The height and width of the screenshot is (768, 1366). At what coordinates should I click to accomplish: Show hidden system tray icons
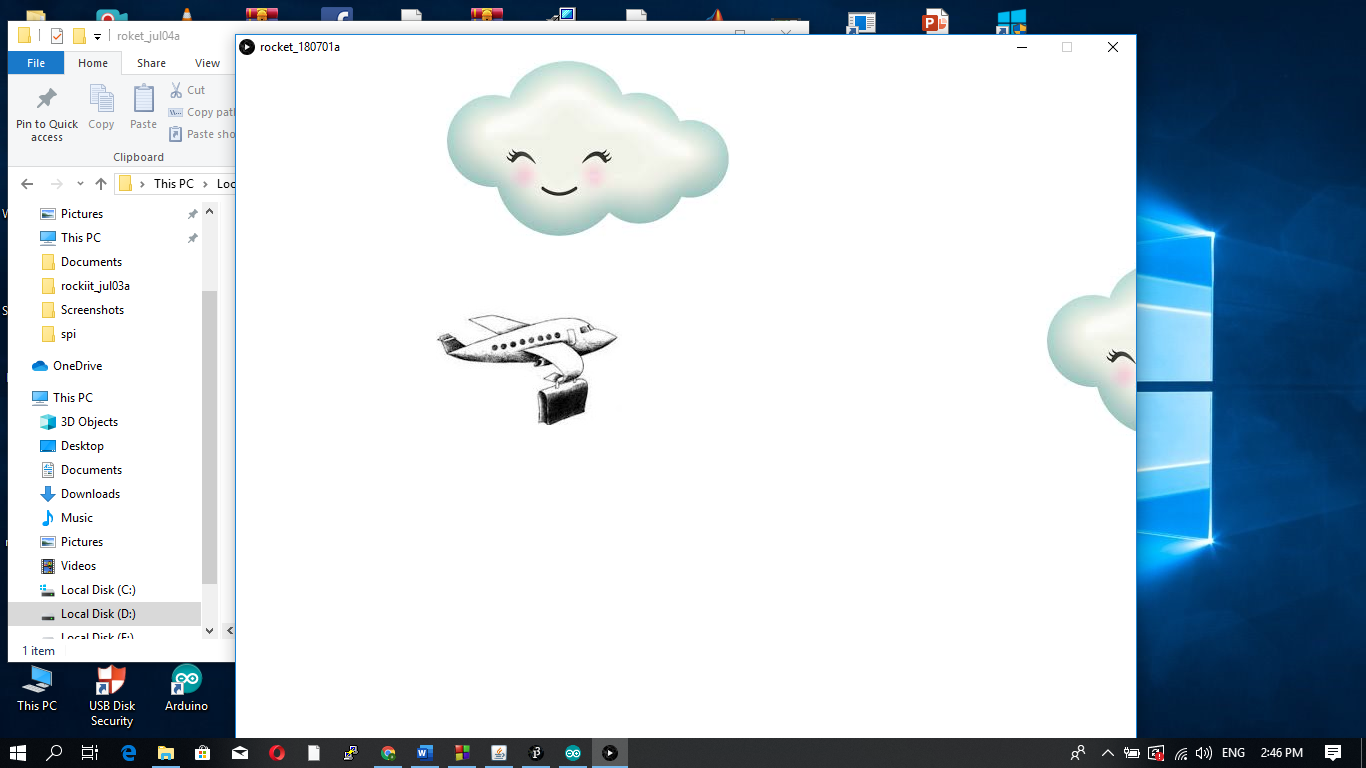click(x=1107, y=753)
